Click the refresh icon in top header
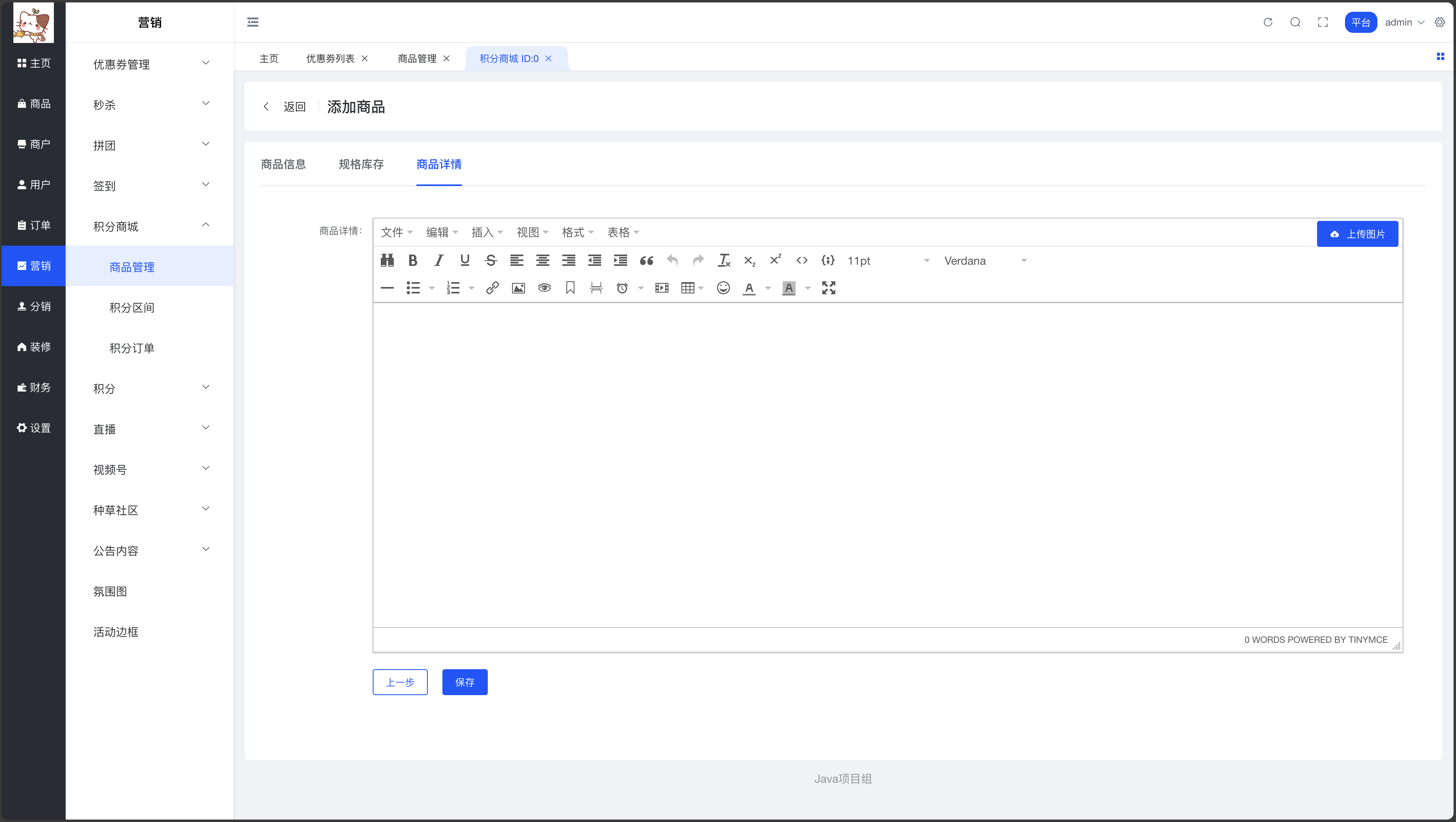This screenshot has height=822, width=1456. pos(1268,22)
